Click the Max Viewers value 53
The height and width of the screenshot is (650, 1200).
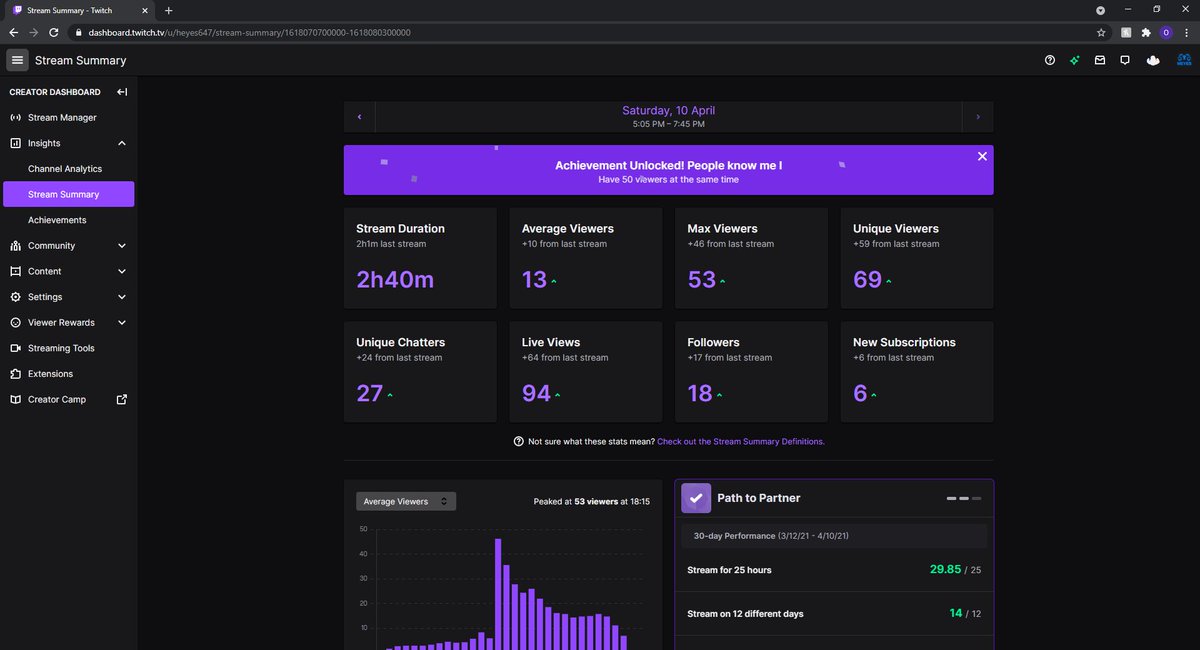pos(702,280)
